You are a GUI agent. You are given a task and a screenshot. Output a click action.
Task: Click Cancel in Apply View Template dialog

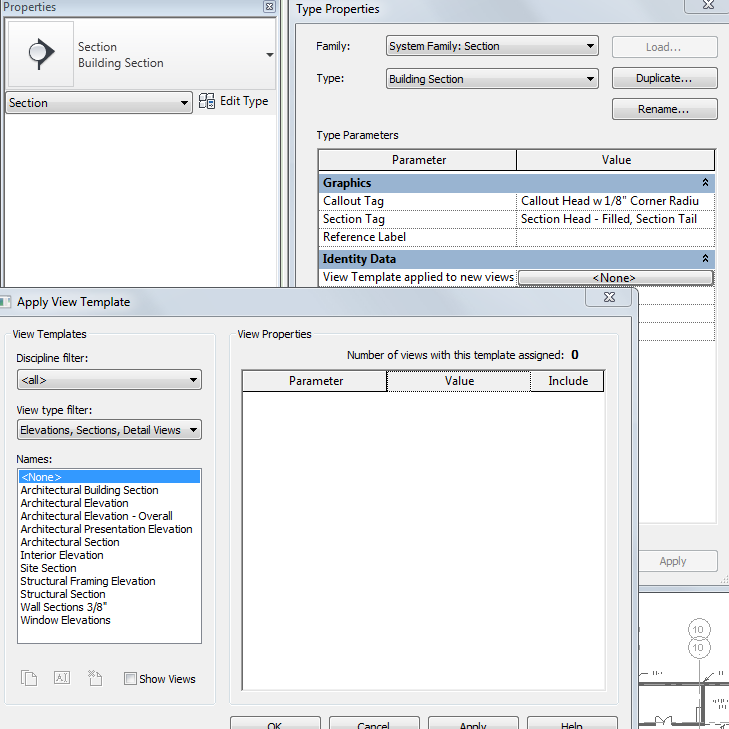tap(374, 723)
